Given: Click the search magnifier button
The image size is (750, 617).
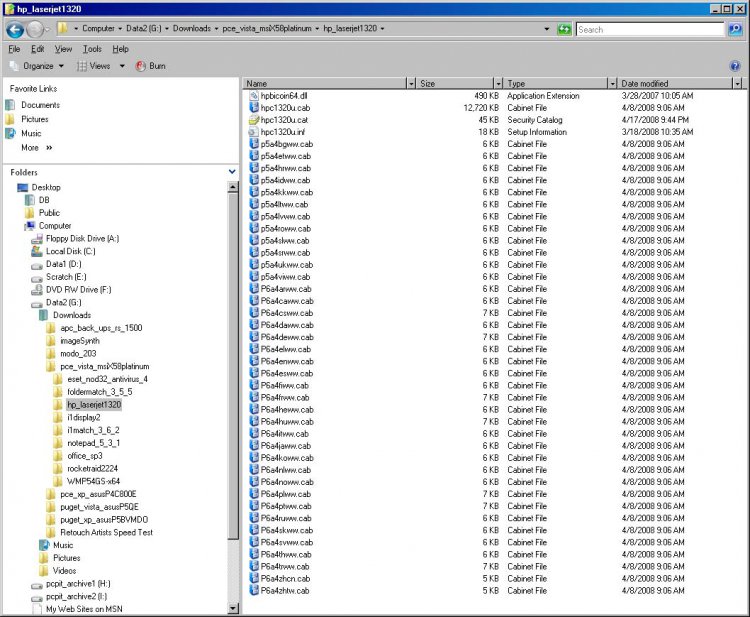Looking at the screenshot, I should coord(735,30).
